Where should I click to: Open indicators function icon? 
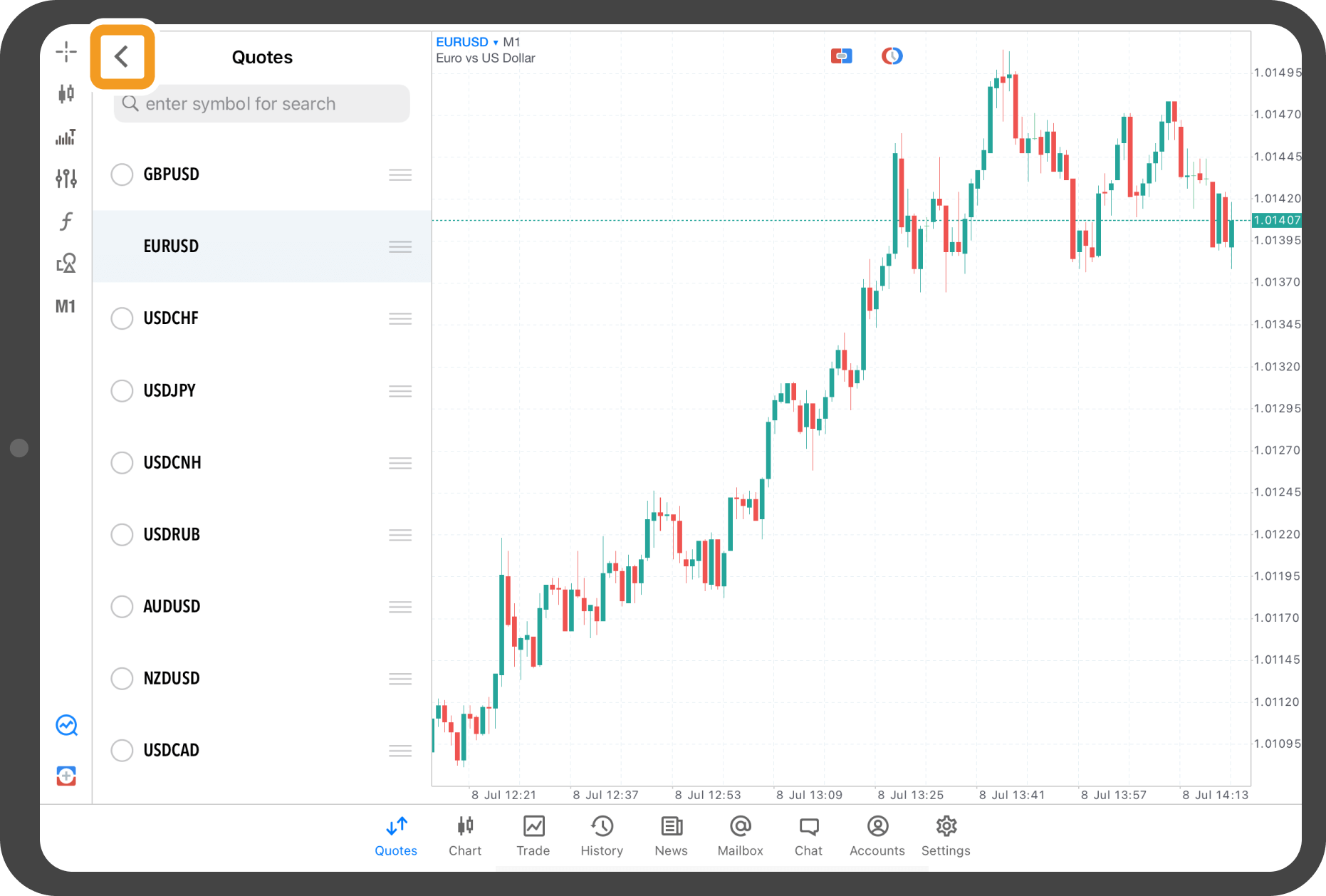coord(66,222)
